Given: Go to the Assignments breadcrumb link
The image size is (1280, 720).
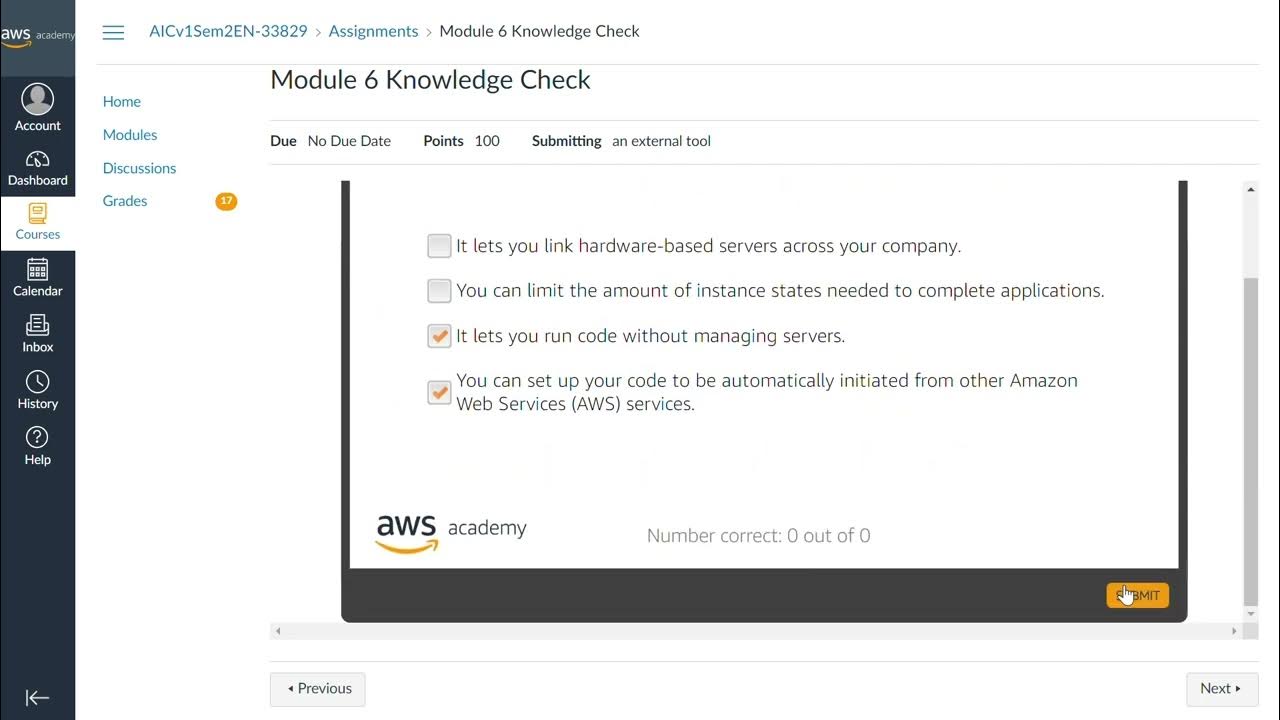Looking at the screenshot, I should point(373,31).
